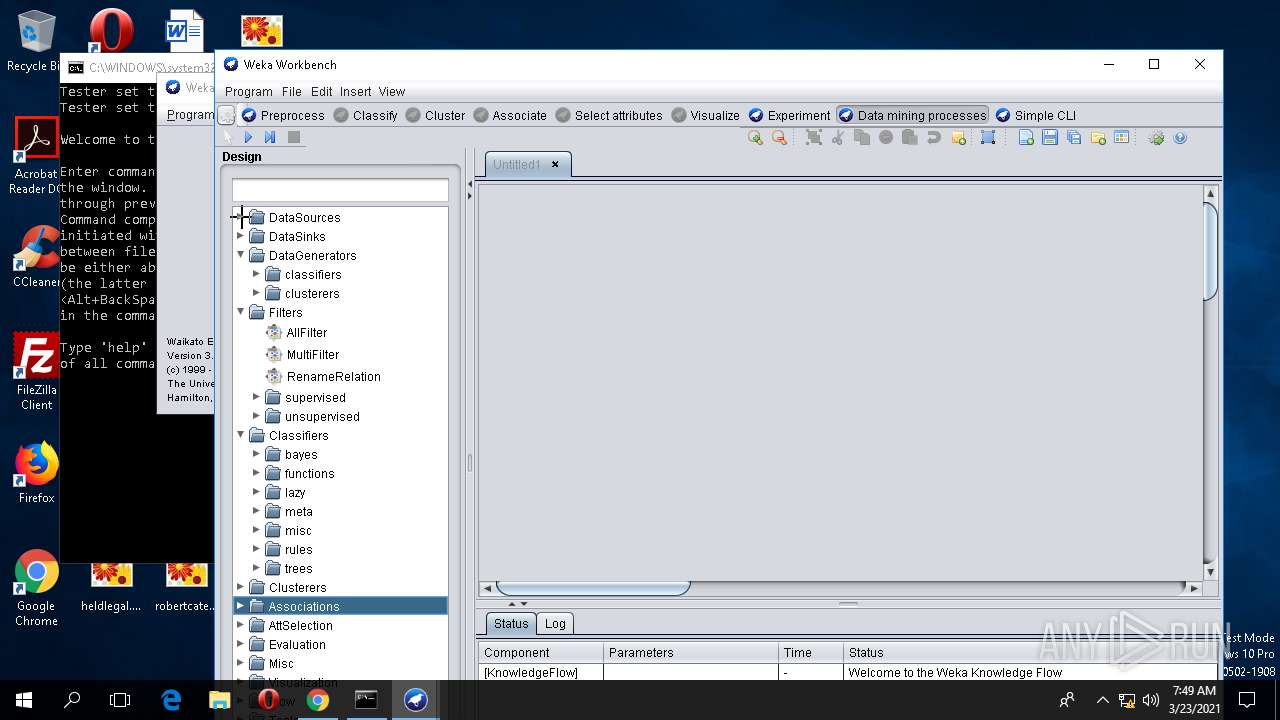Image resolution: width=1280 pixels, height=720 pixels.
Task: Click the delete selected toolbar icon
Action: (x=886, y=138)
